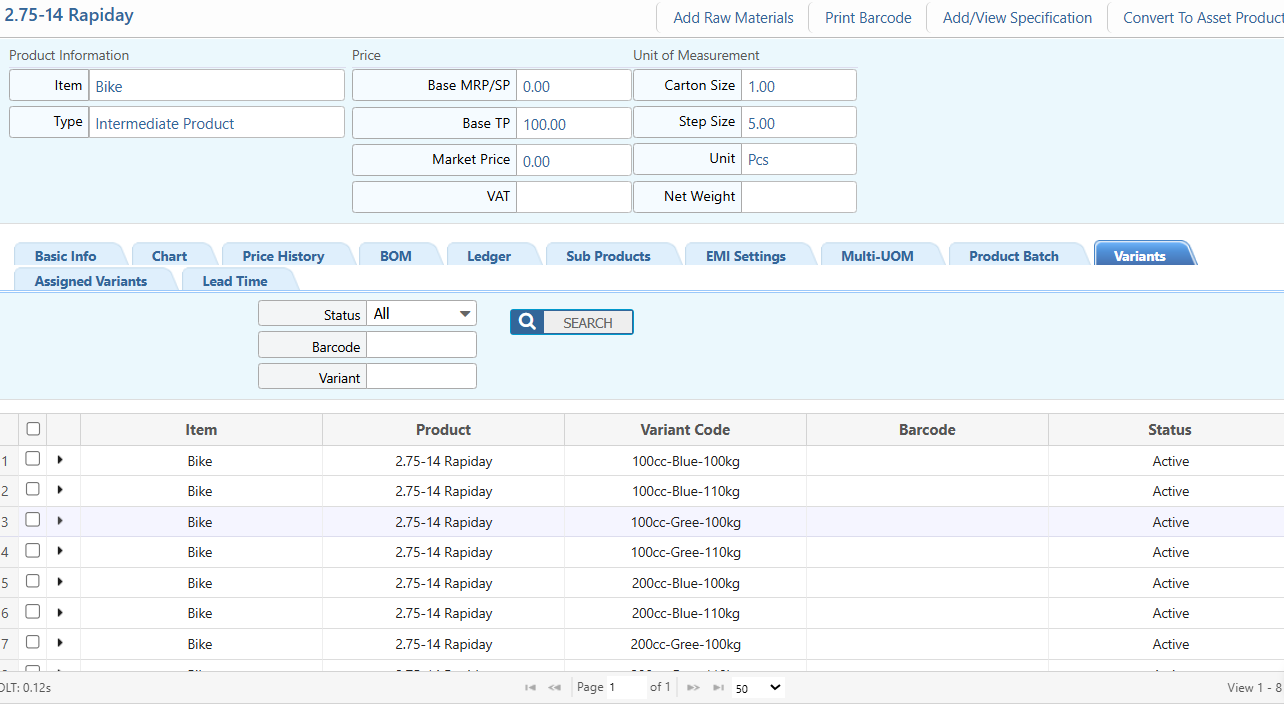The width and height of the screenshot is (1284, 705).
Task: Open the Assigned Variants tab
Action: [x=90, y=281]
